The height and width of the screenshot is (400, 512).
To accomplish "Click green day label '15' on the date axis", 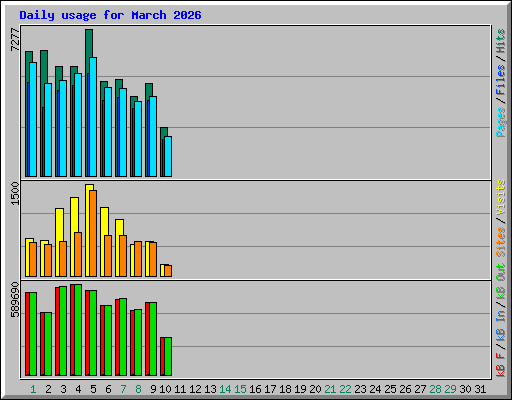I will (x=240, y=389).
